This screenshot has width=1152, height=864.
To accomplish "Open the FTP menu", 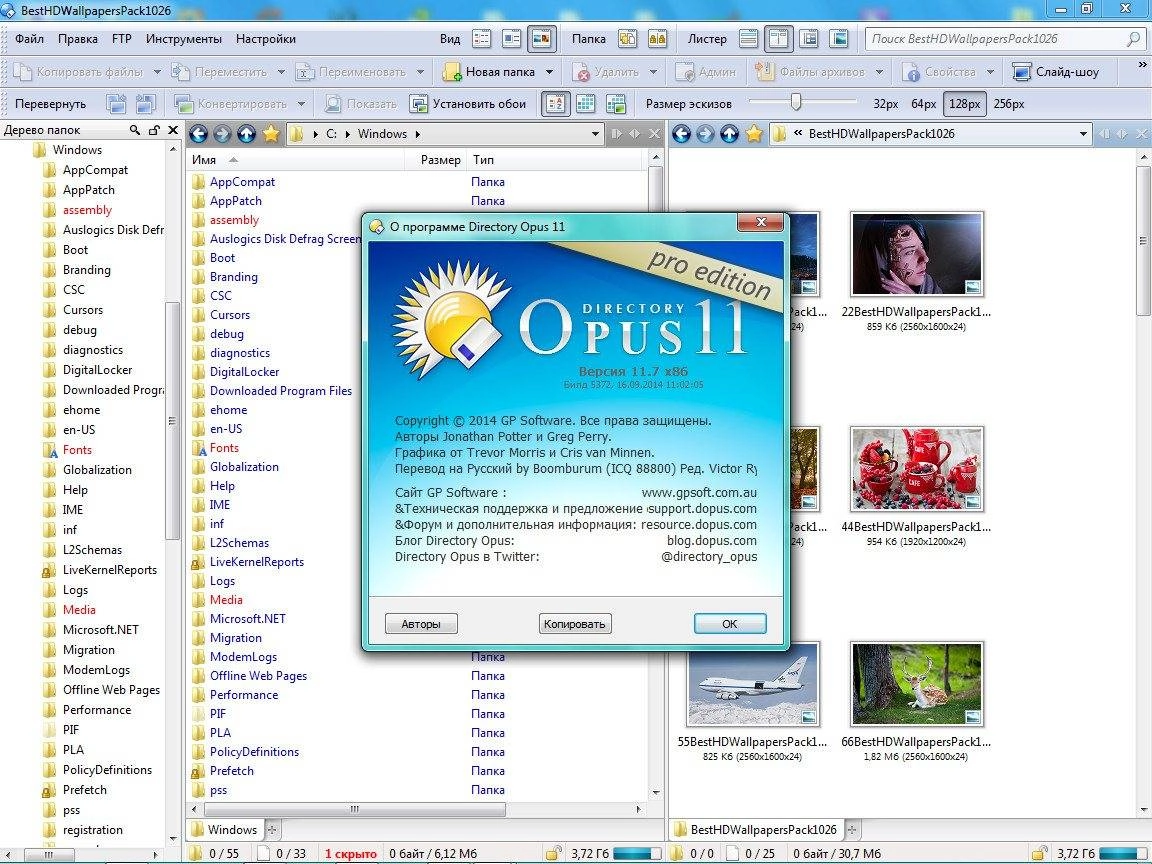I will [121, 39].
